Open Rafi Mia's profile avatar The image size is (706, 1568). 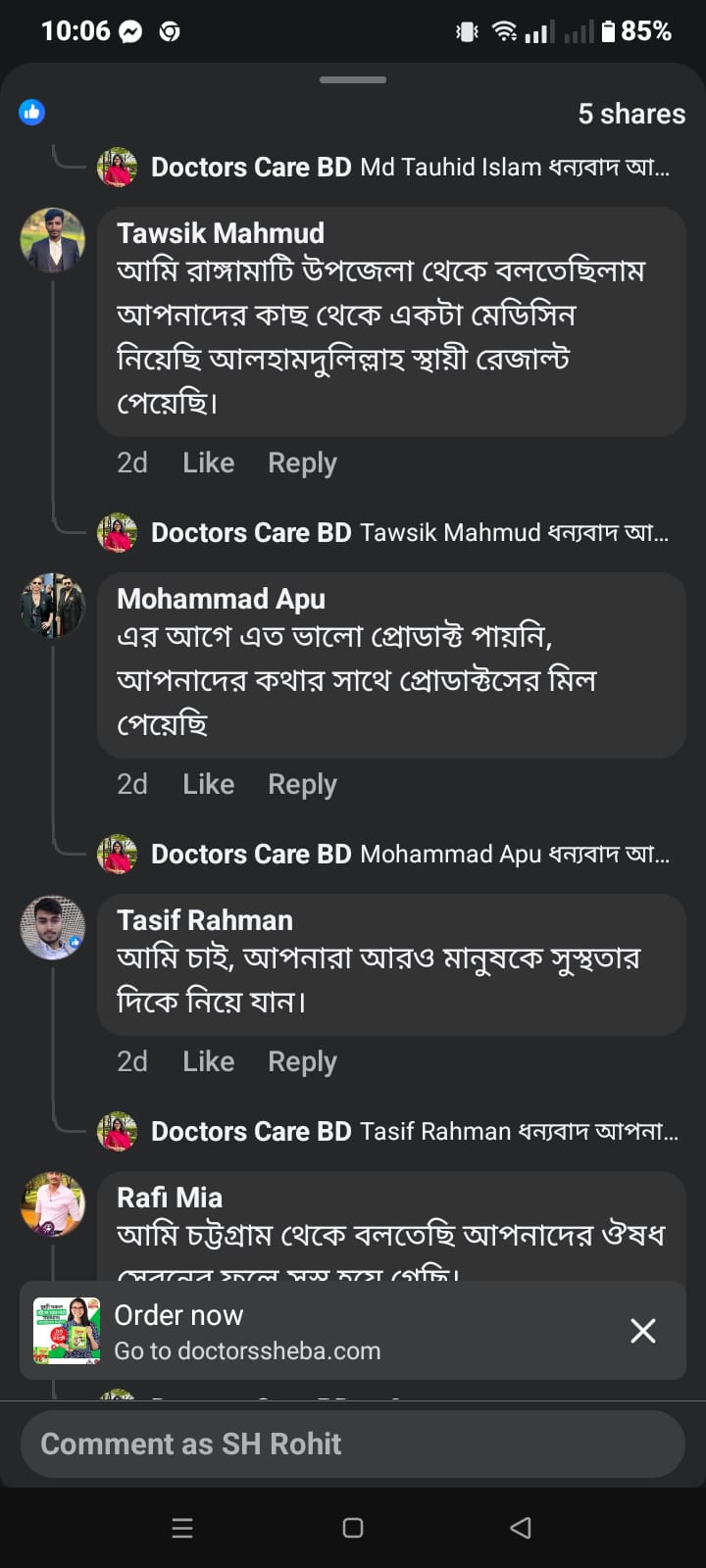(53, 1204)
